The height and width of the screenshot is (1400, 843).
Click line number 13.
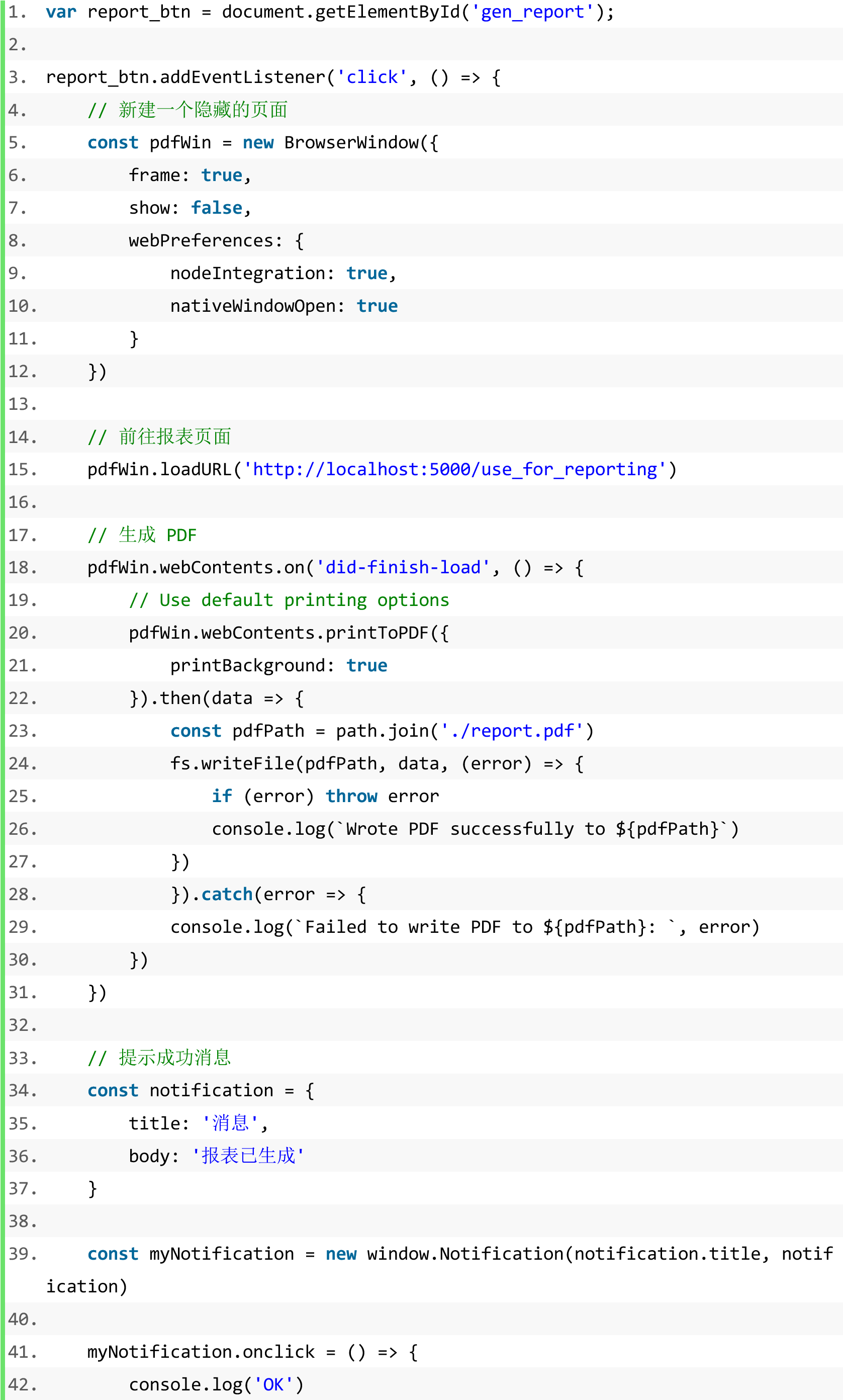23,404
